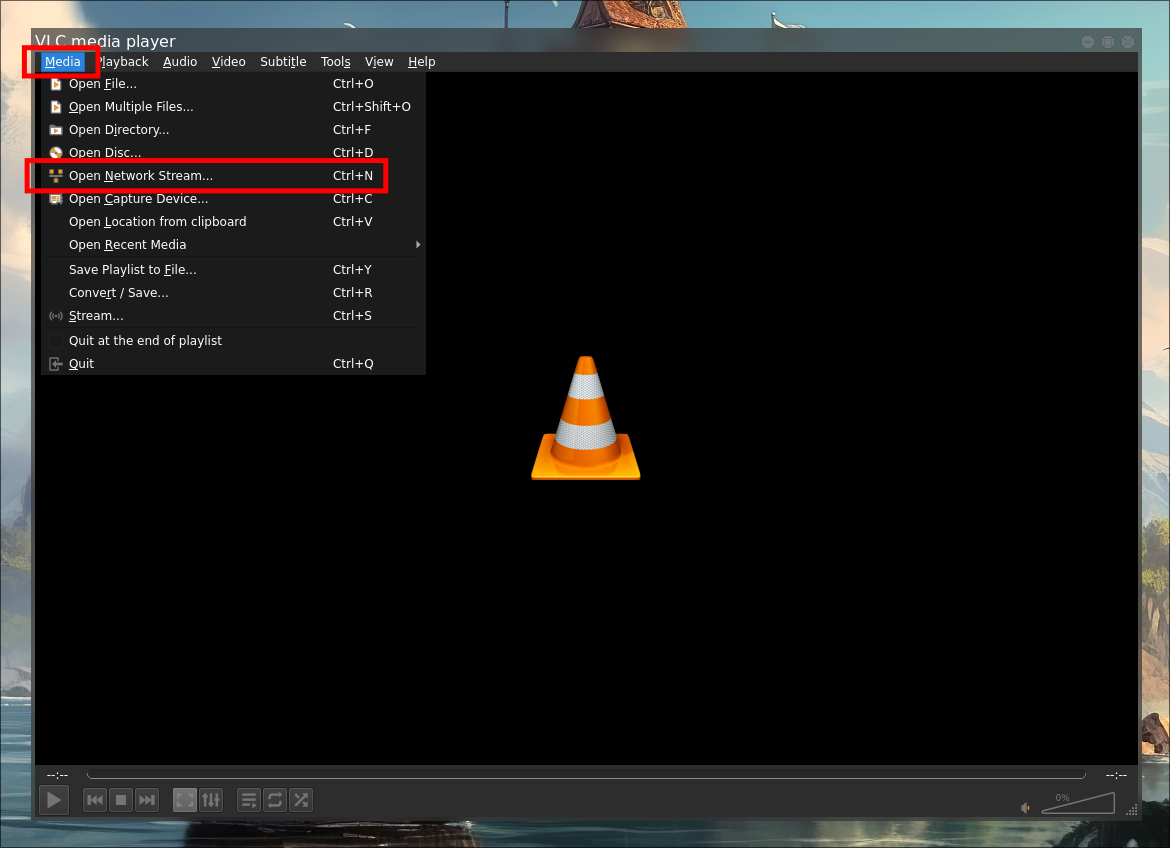Select Open Capture Device... entry
The height and width of the screenshot is (848, 1170).
pos(234,199)
